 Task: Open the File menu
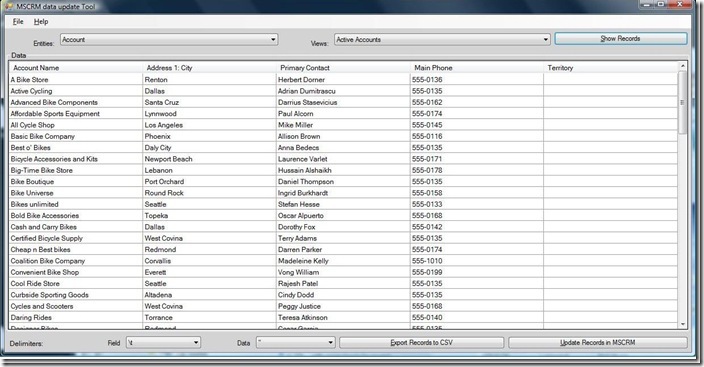(x=18, y=22)
